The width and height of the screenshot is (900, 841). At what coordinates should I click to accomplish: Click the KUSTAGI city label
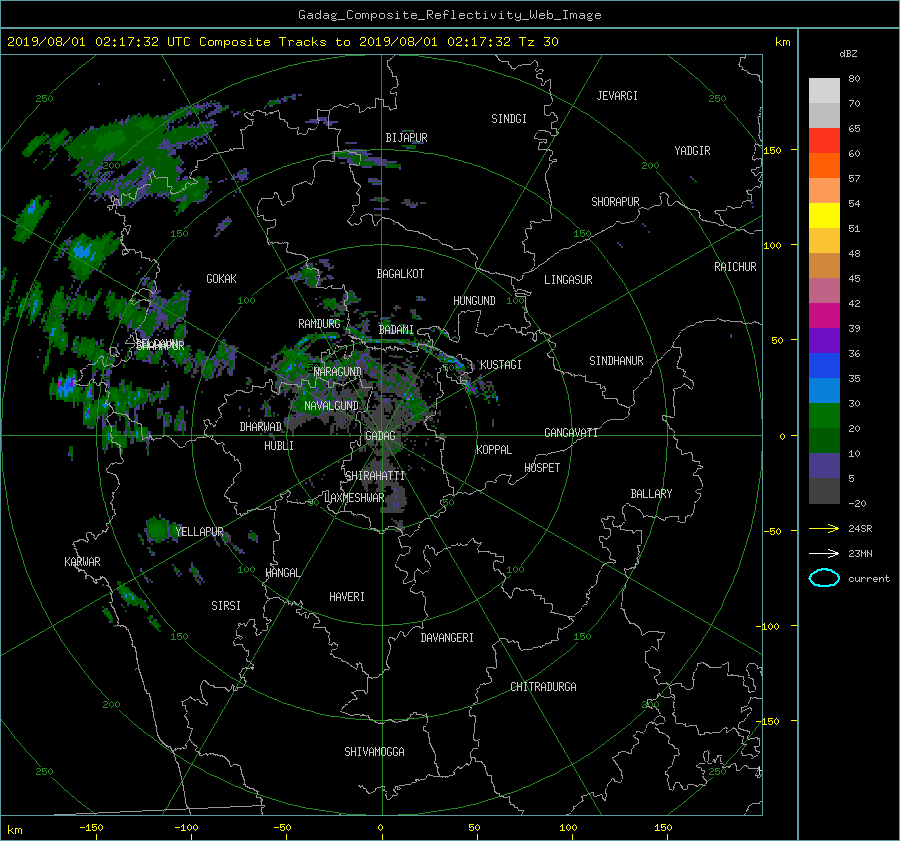pyautogui.click(x=501, y=365)
